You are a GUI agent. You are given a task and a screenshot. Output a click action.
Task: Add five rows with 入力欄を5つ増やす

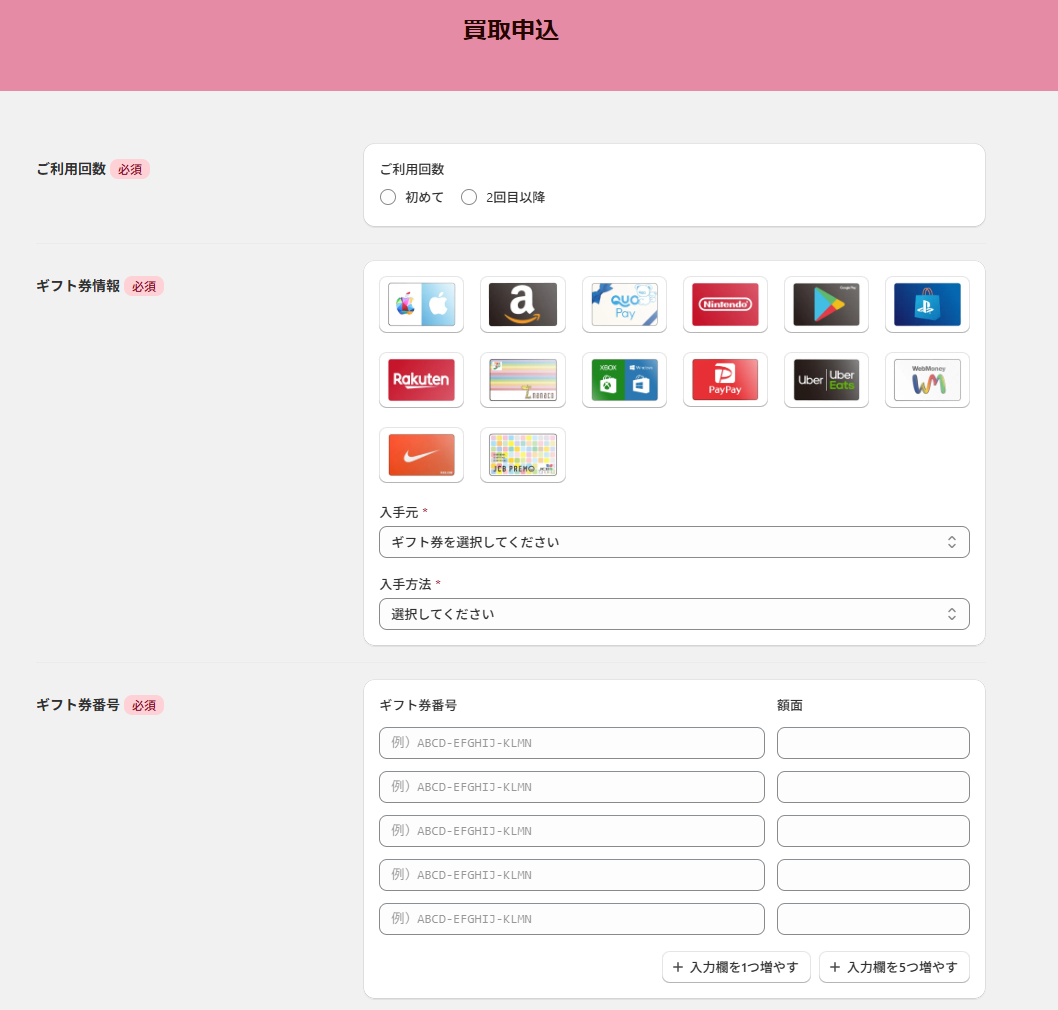(894, 967)
